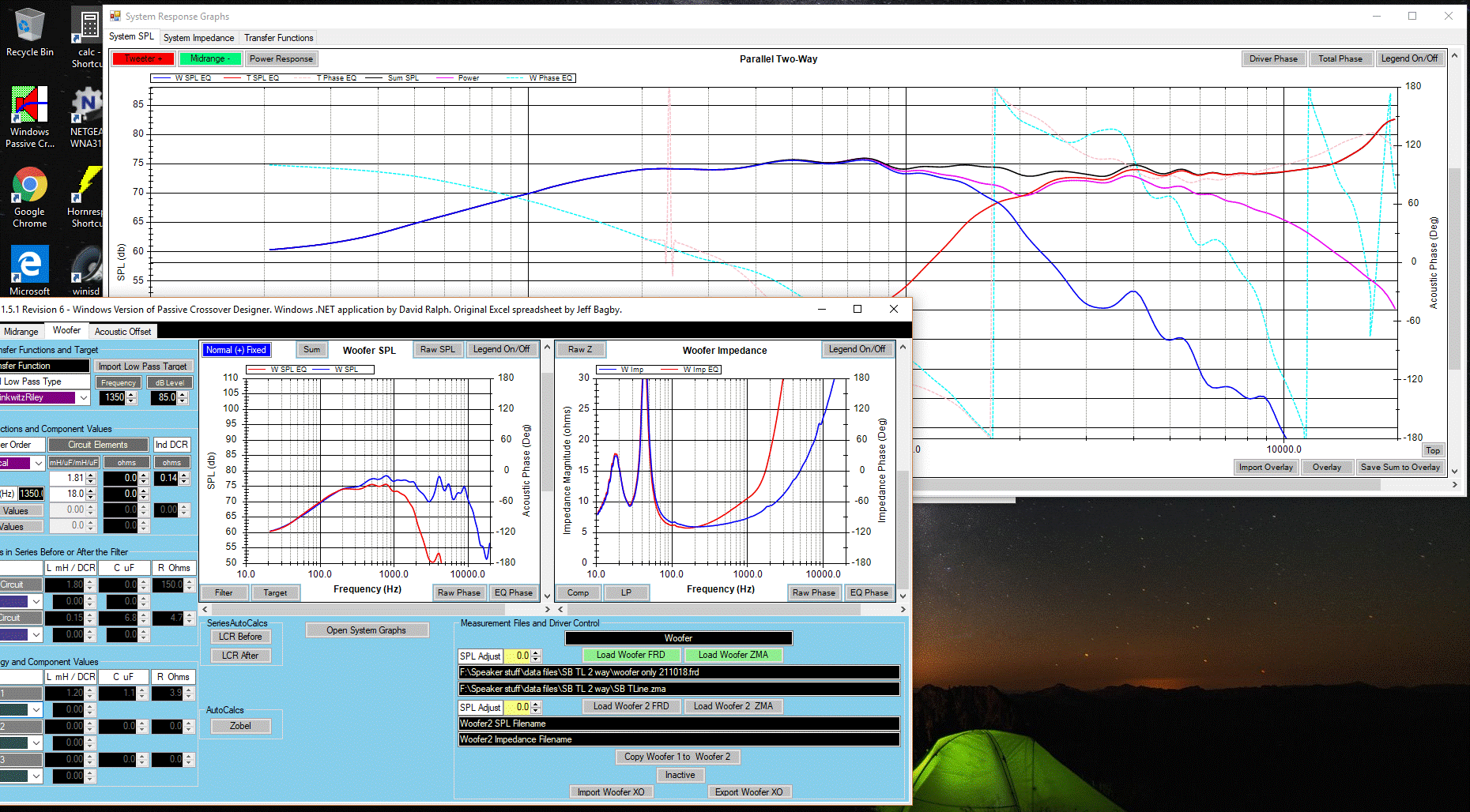The height and width of the screenshot is (812, 1470).
Task: Increment the Frequency 1350 stepper
Action: [x=131, y=395]
